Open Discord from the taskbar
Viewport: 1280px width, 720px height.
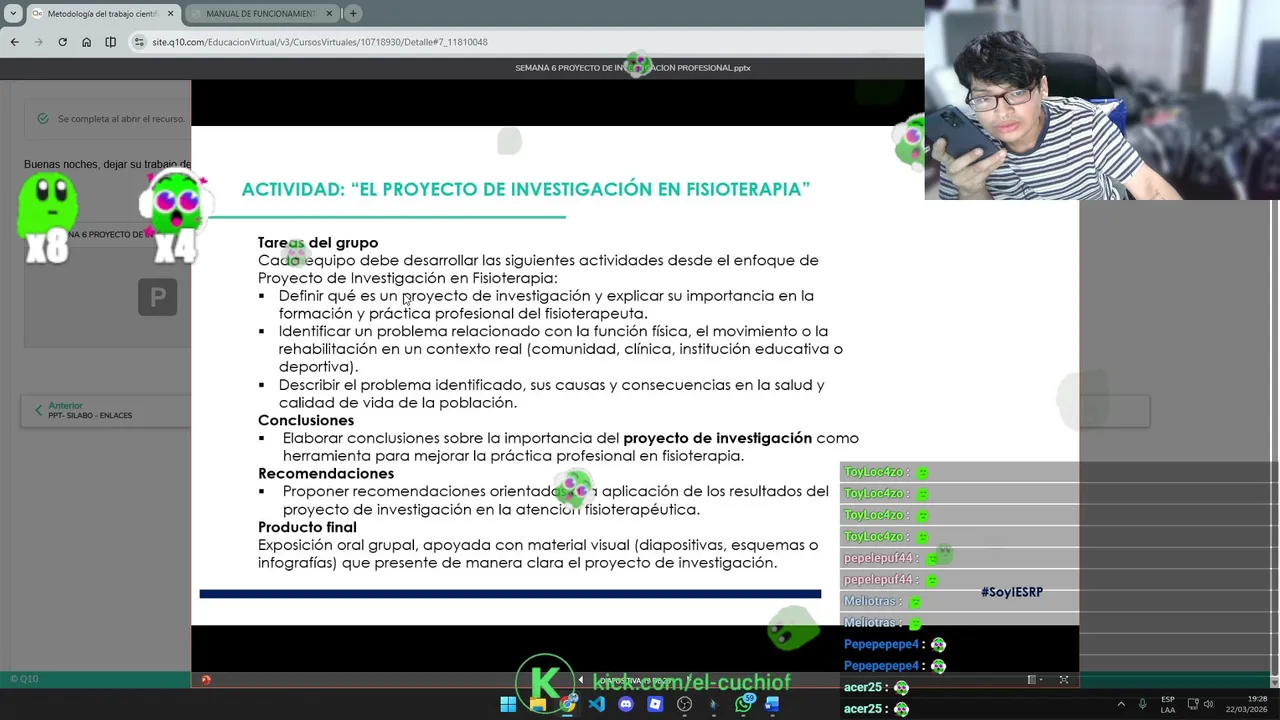[626, 704]
